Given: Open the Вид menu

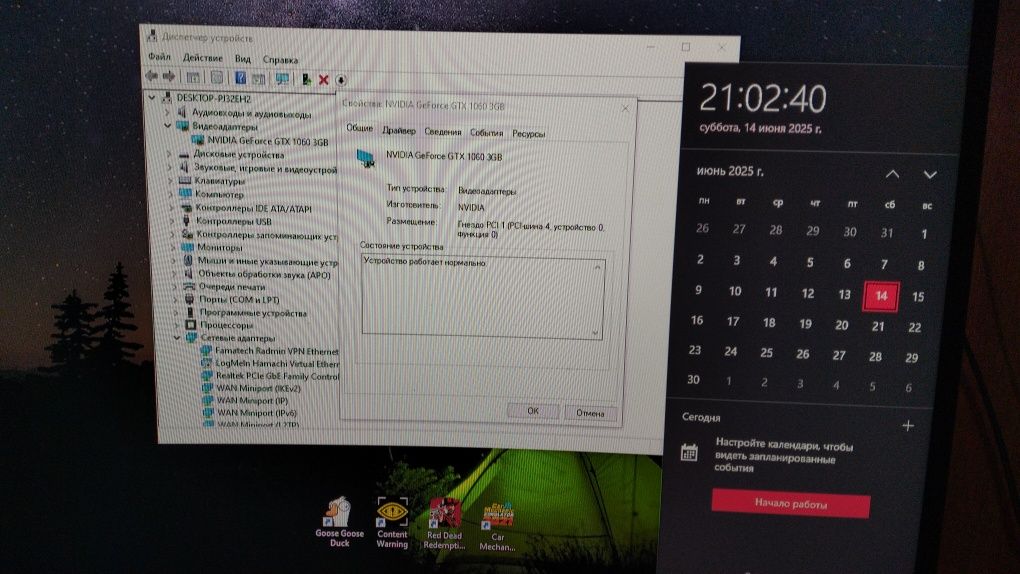Looking at the screenshot, I should click(x=243, y=59).
